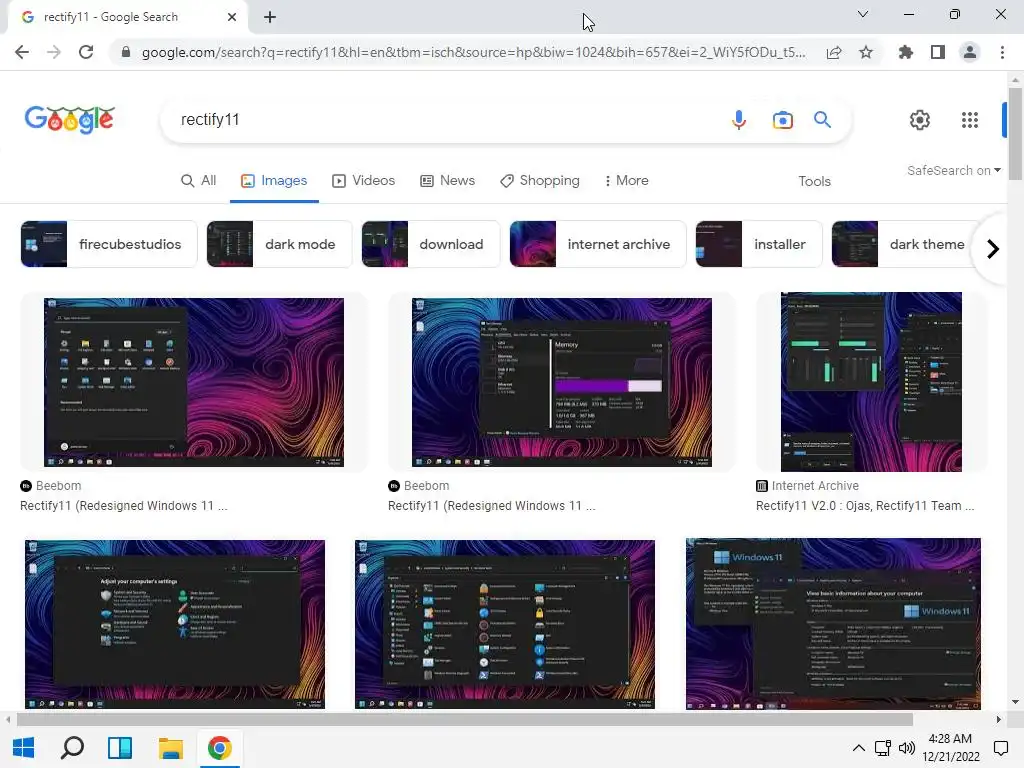1024x768 pixels.
Task: Open Google quick settings gear
Action: click(920, 120)
